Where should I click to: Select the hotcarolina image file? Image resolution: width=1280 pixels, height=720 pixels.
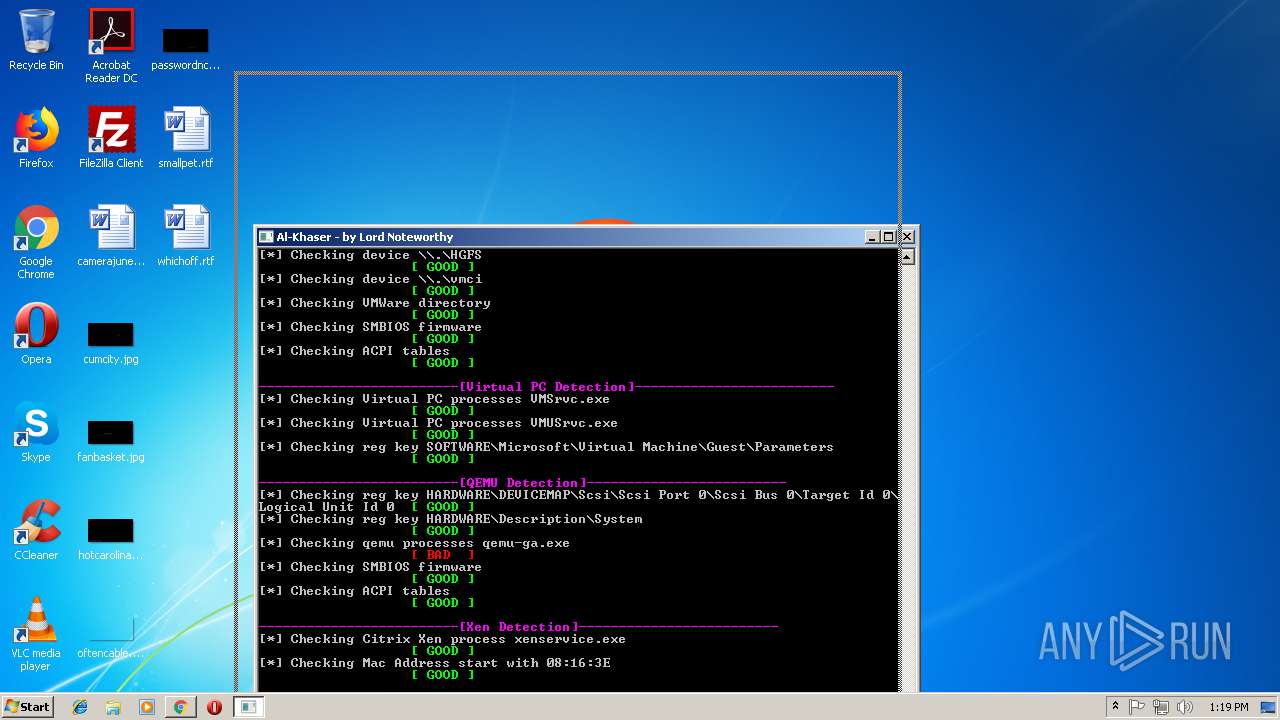click(111, 537)
